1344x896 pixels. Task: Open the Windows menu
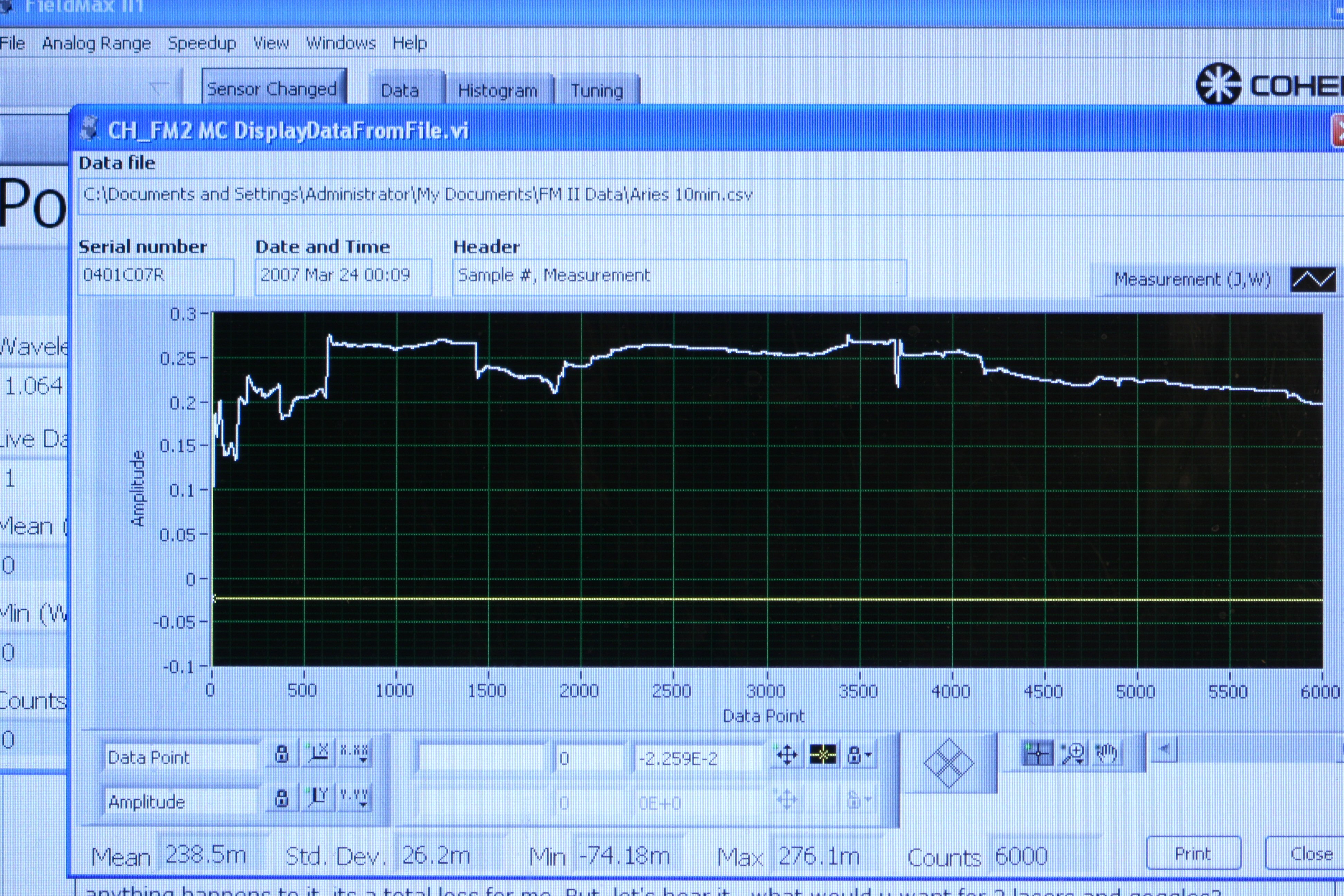pos(340,44)
